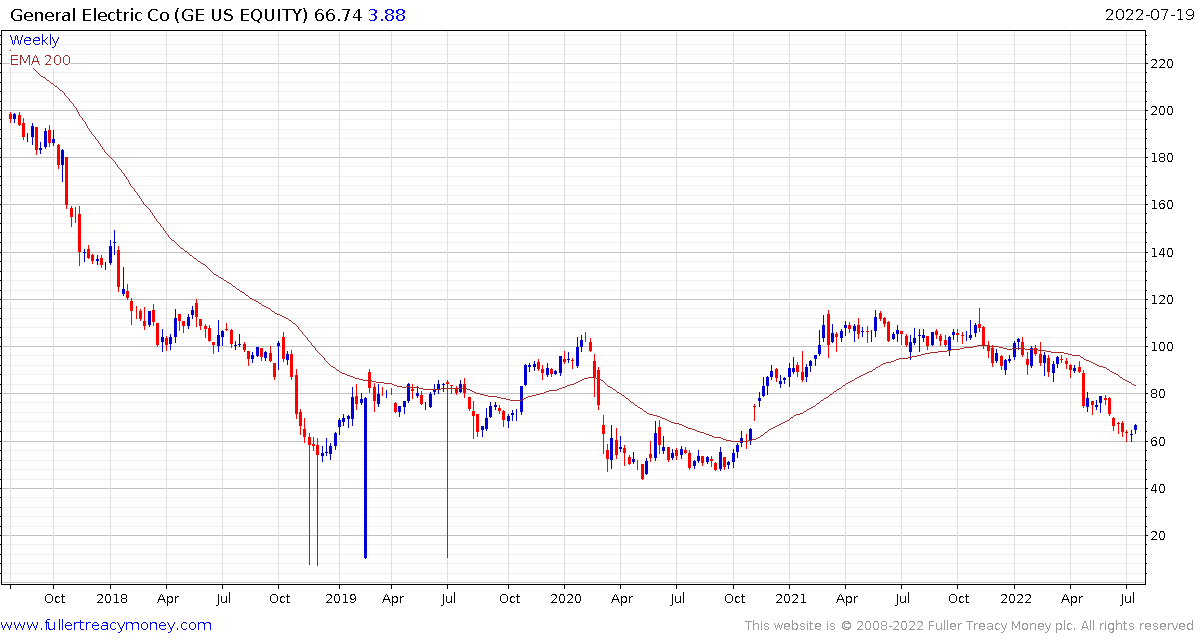Open the www.fullertreacymoney.com link

pos(106,626)
